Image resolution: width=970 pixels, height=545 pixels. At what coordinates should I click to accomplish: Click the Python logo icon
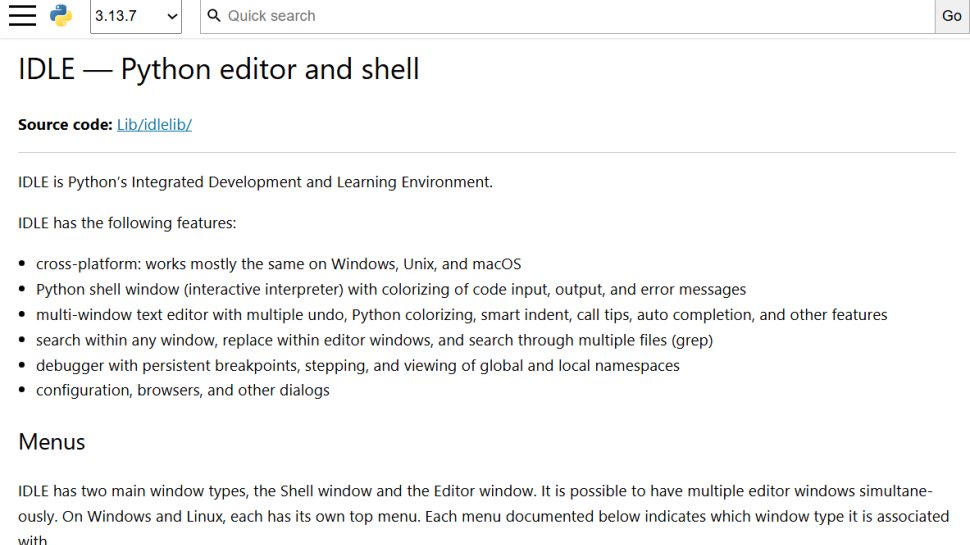pyautogui.click(x=61, y=15)
